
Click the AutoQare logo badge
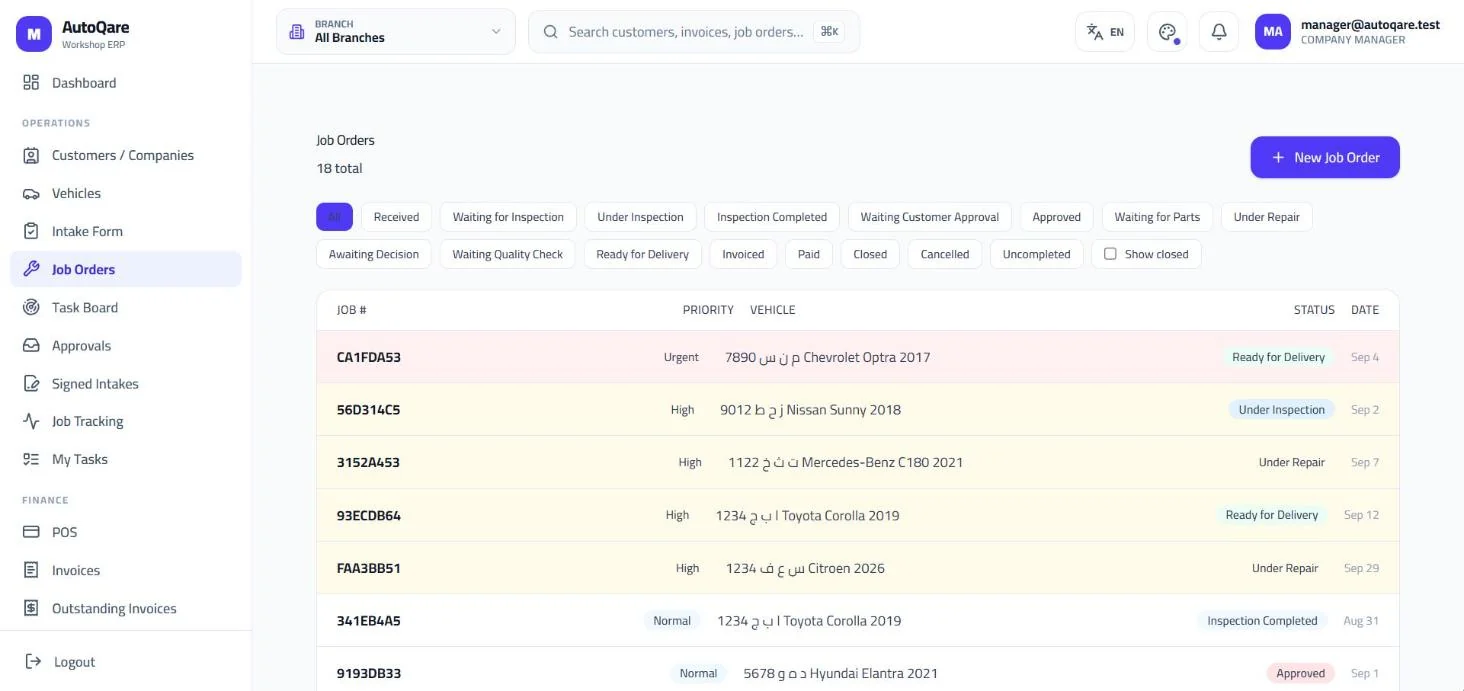click(x=33, y=34)
